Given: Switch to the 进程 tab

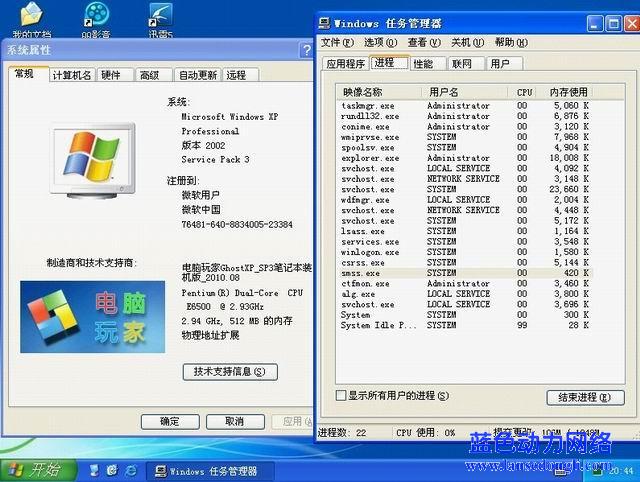Looking at the screenshot, I should coord(389,62).
